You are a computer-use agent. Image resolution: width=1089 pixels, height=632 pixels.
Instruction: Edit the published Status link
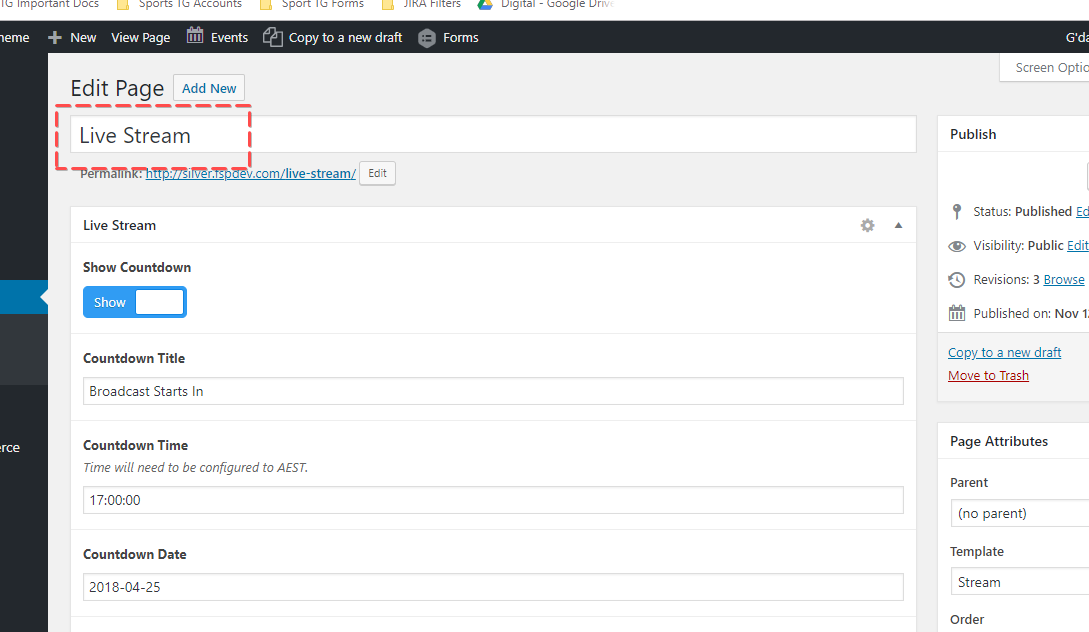click(x=1082, y=211)
